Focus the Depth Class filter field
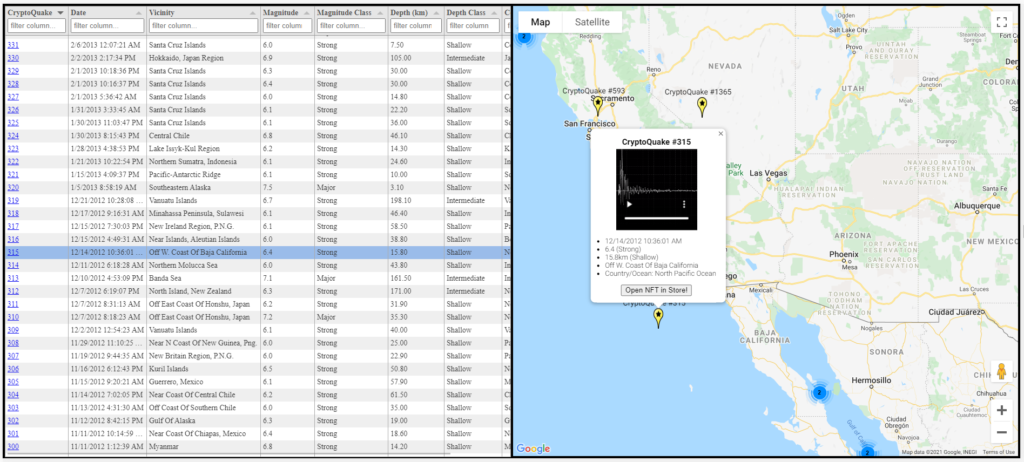This screenshot has width=1024, height=462. (x=473, y=25)
